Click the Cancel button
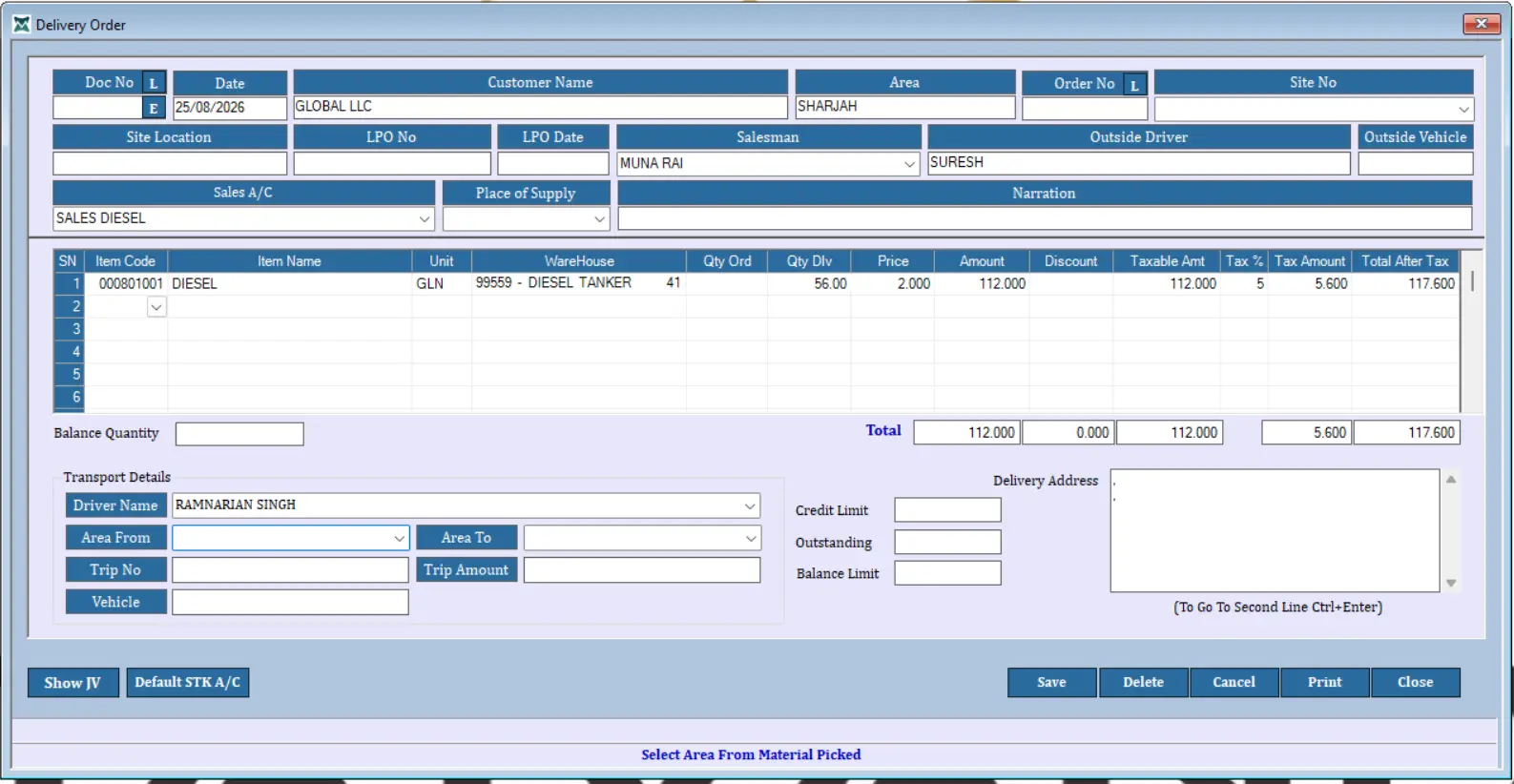The height and width of the screenshot is (784, 1514). click(x=1234, y=682)
